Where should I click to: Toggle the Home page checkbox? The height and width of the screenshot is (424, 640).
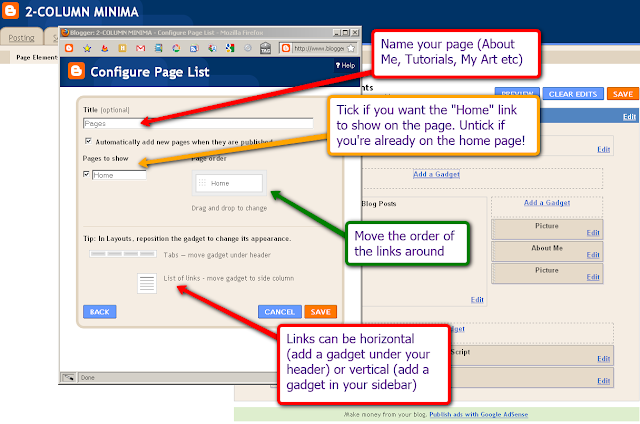tap(86, 174)
